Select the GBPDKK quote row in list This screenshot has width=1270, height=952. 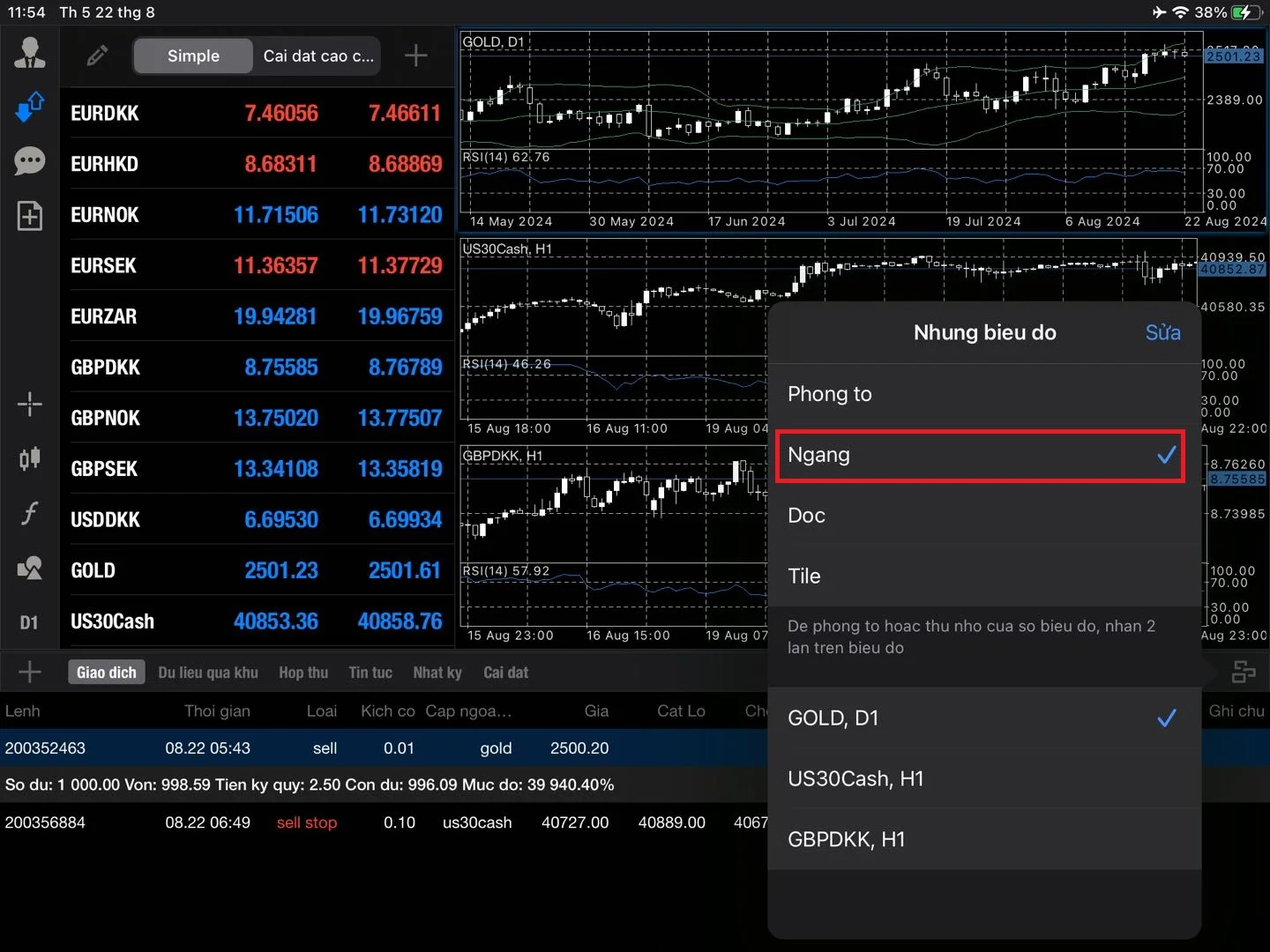(257, 368)
